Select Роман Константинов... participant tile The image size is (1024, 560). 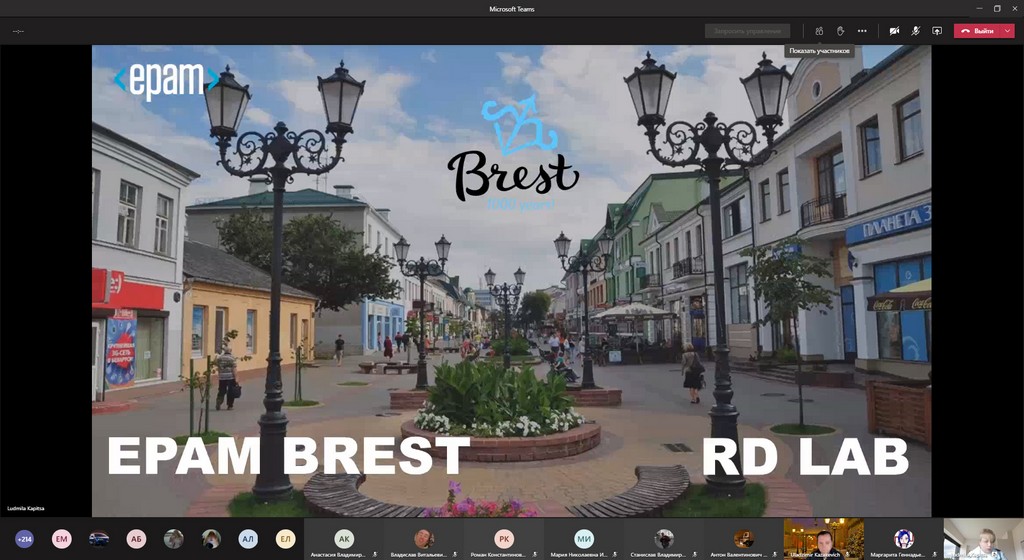tap(504, 539)
